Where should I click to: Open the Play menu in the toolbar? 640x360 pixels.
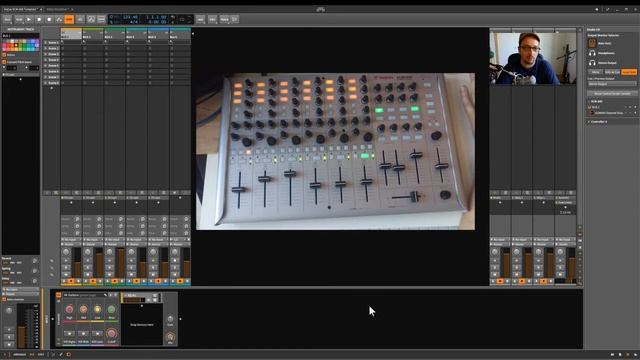coord(19,19)
